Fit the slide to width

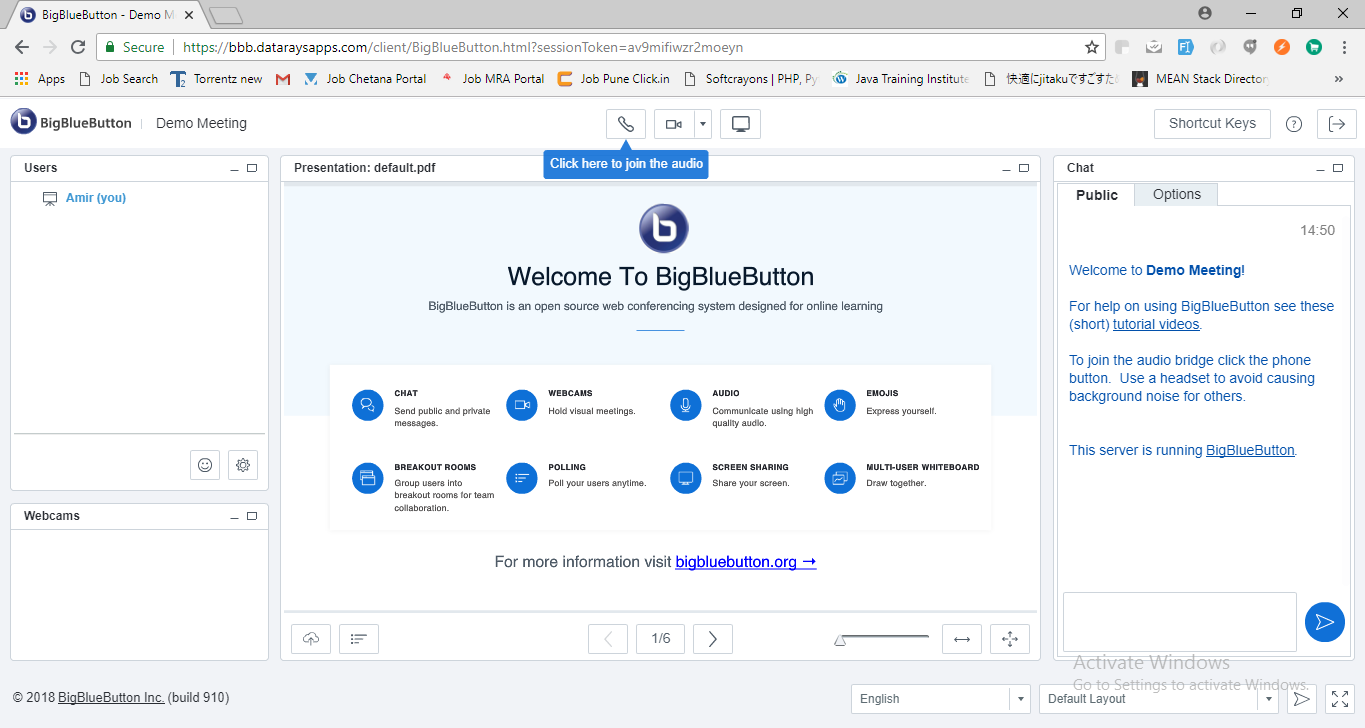(x=961, y=638)
